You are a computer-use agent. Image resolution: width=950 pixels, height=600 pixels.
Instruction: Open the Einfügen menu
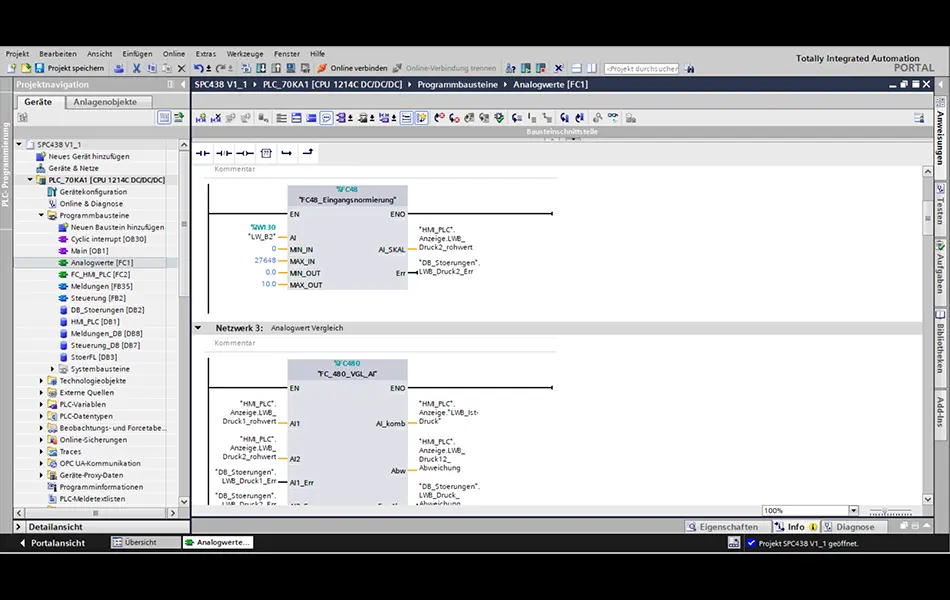click(138, 54)
